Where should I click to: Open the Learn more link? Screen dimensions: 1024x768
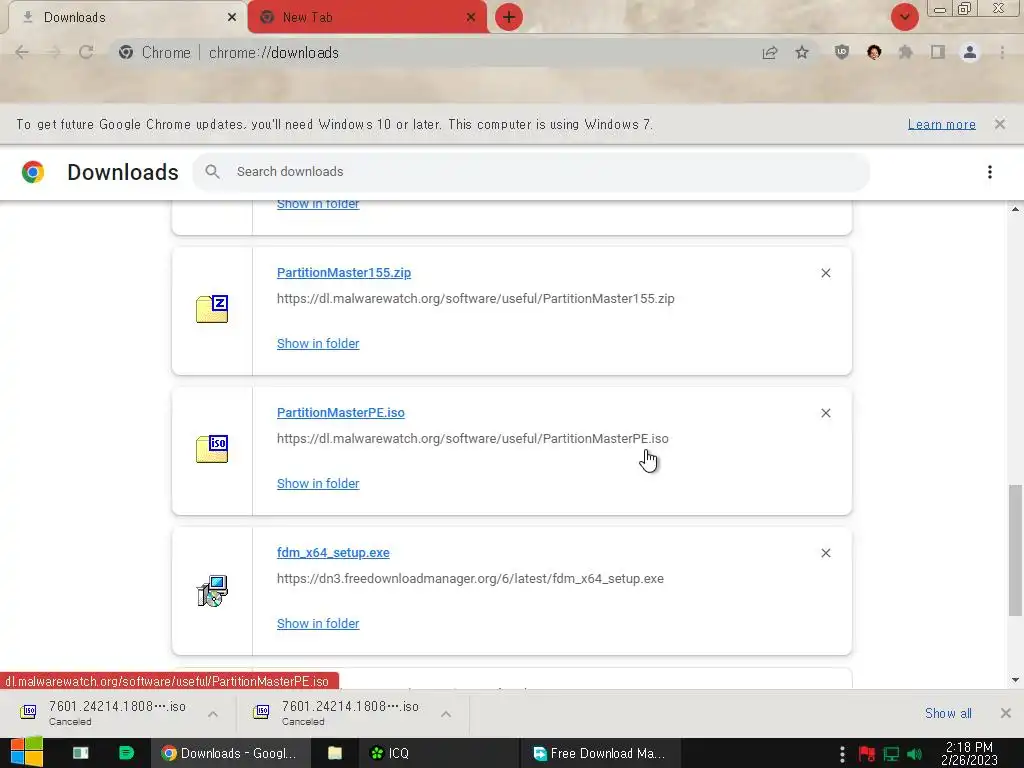tap(942, 124)
